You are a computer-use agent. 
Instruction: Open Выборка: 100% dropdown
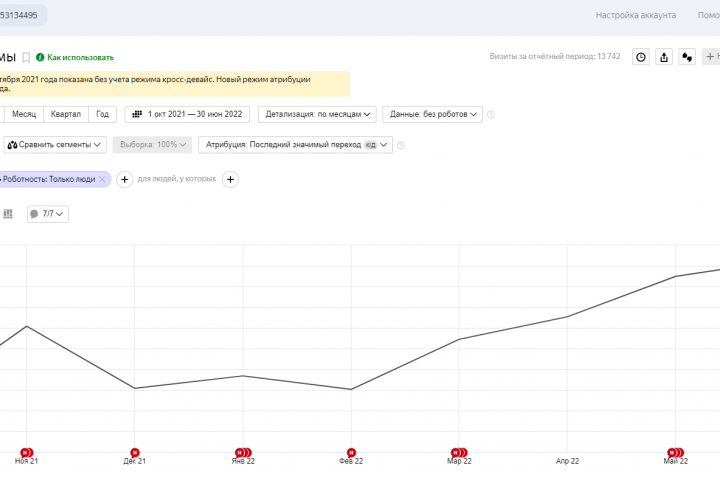[152, 145]
